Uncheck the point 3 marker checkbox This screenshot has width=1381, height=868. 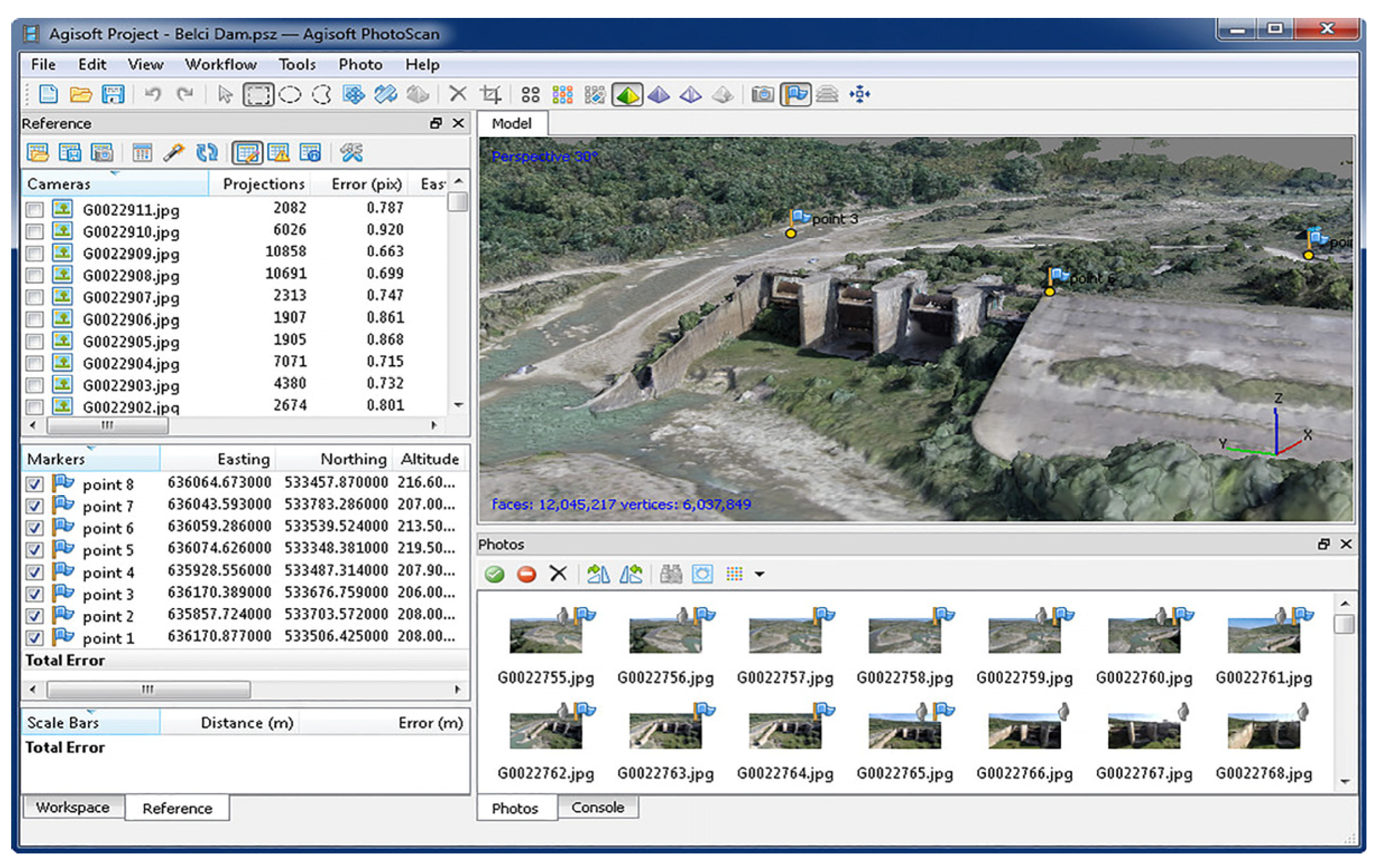(x=34, y=594)
